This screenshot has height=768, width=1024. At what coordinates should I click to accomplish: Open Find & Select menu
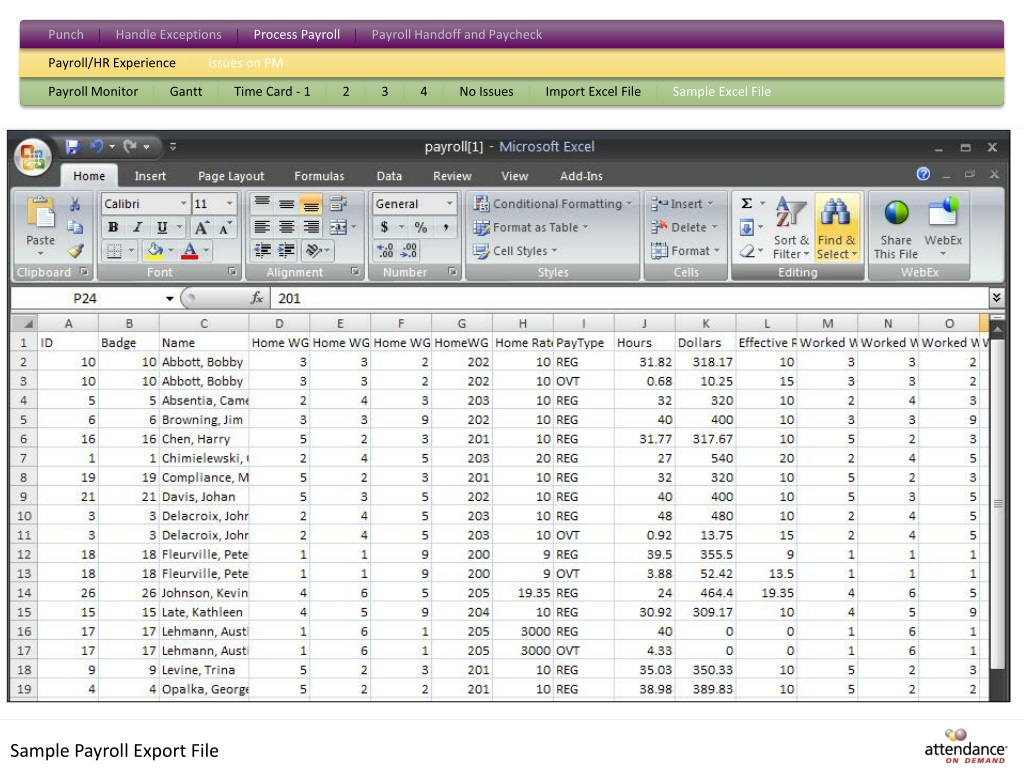(836, 228)
